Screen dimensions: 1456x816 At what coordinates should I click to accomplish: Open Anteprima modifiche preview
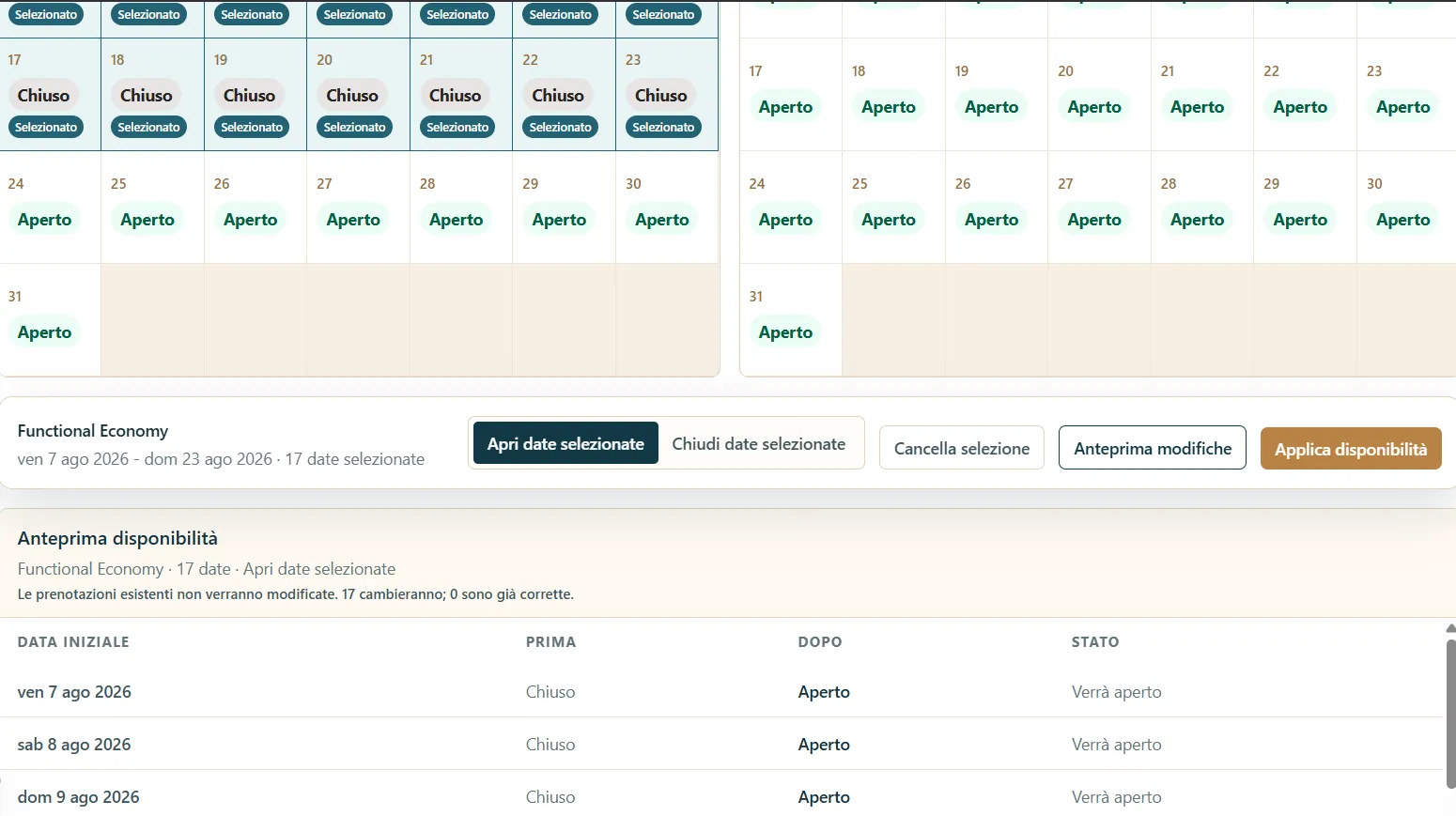[x=1153, y=448]
